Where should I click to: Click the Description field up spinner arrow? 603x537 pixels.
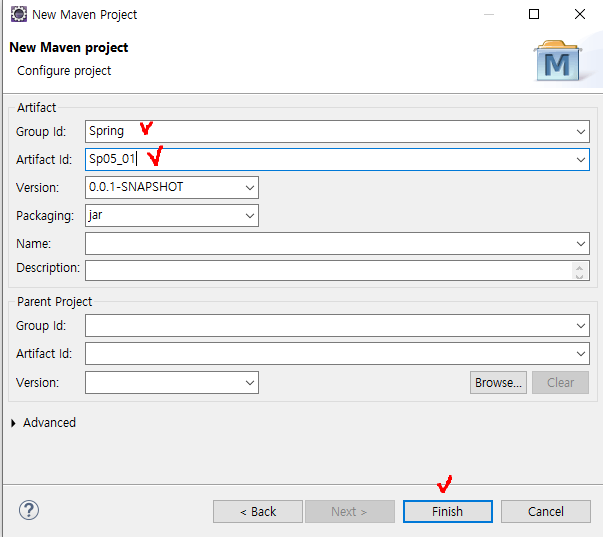[x=580, y=268]
